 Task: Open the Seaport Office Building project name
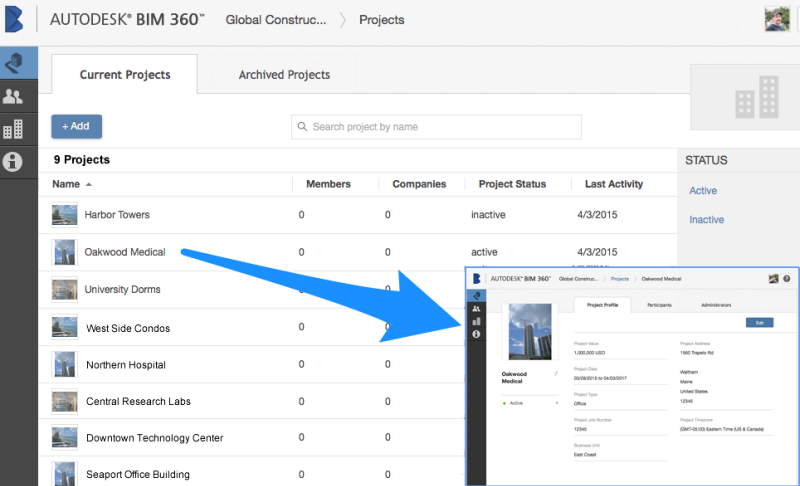point(138,474)
